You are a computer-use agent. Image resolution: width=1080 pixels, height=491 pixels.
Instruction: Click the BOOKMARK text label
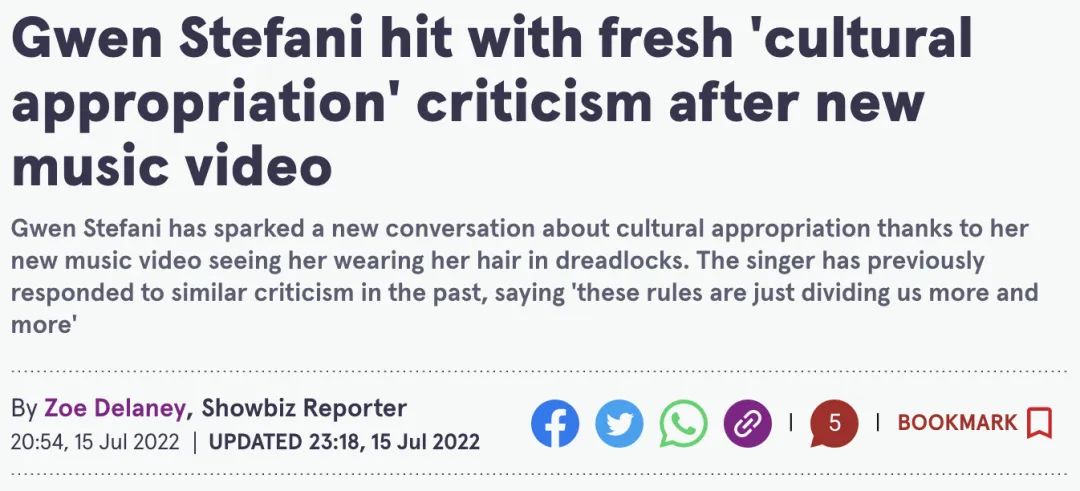click(x=957, y=423)
